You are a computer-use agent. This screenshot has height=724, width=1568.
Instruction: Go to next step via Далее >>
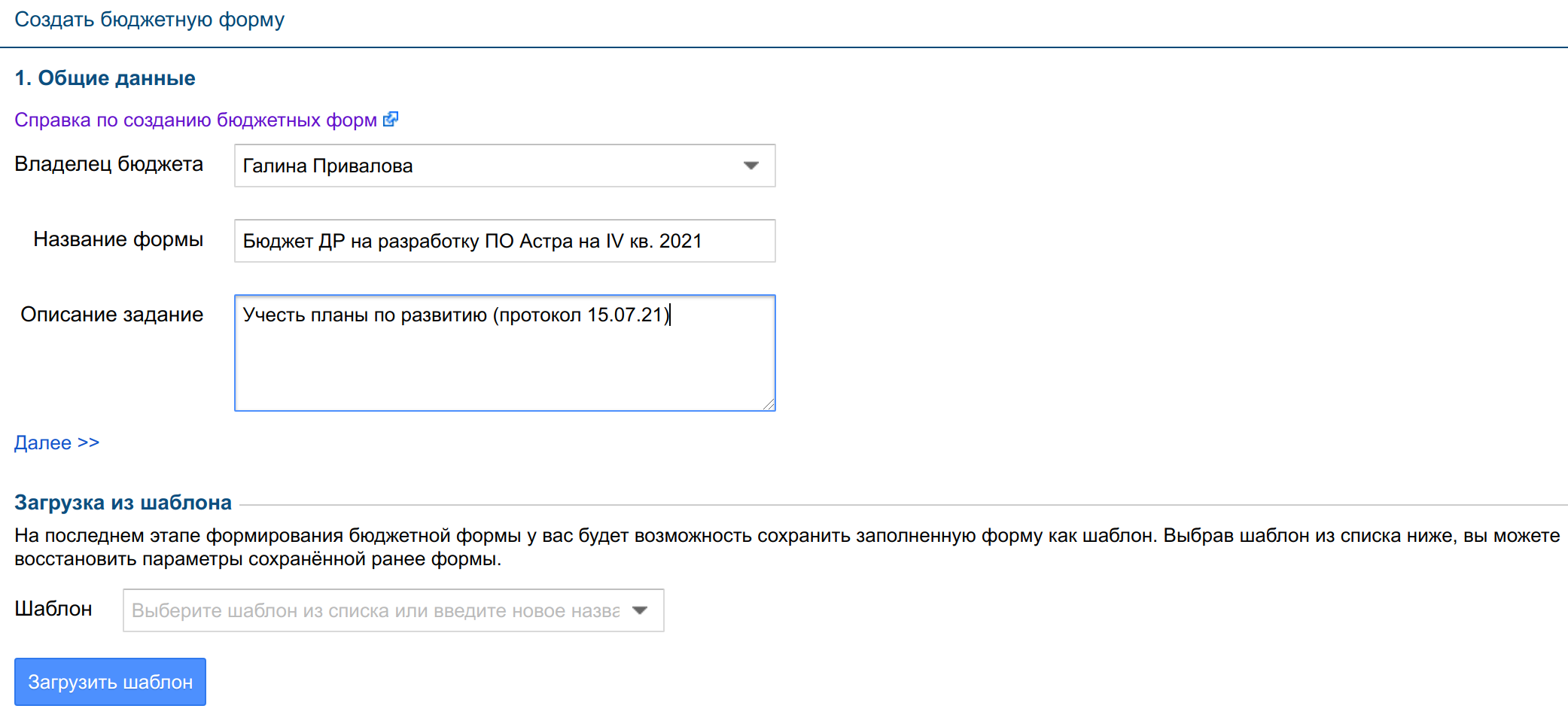(x=56, y=443)
